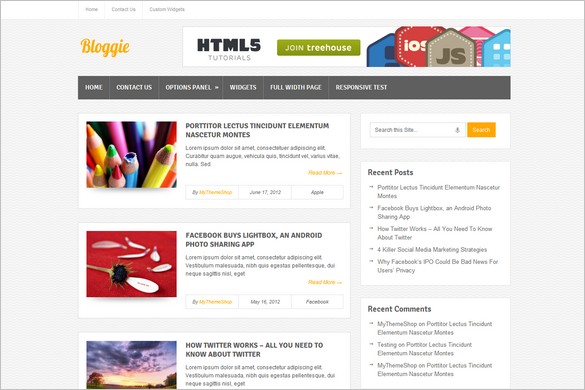The height and width of the screenshot is (390, 585).
Task: Click MyThemeShop author on June 17 post
Action: click(215, 193)
